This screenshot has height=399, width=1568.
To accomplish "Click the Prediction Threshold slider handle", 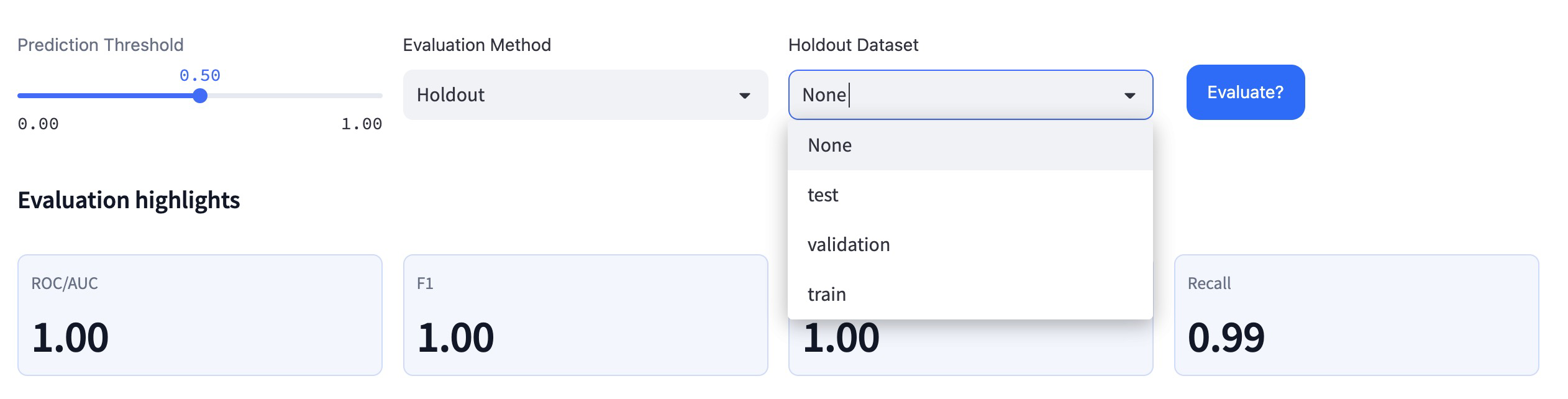I will [199, 96].
